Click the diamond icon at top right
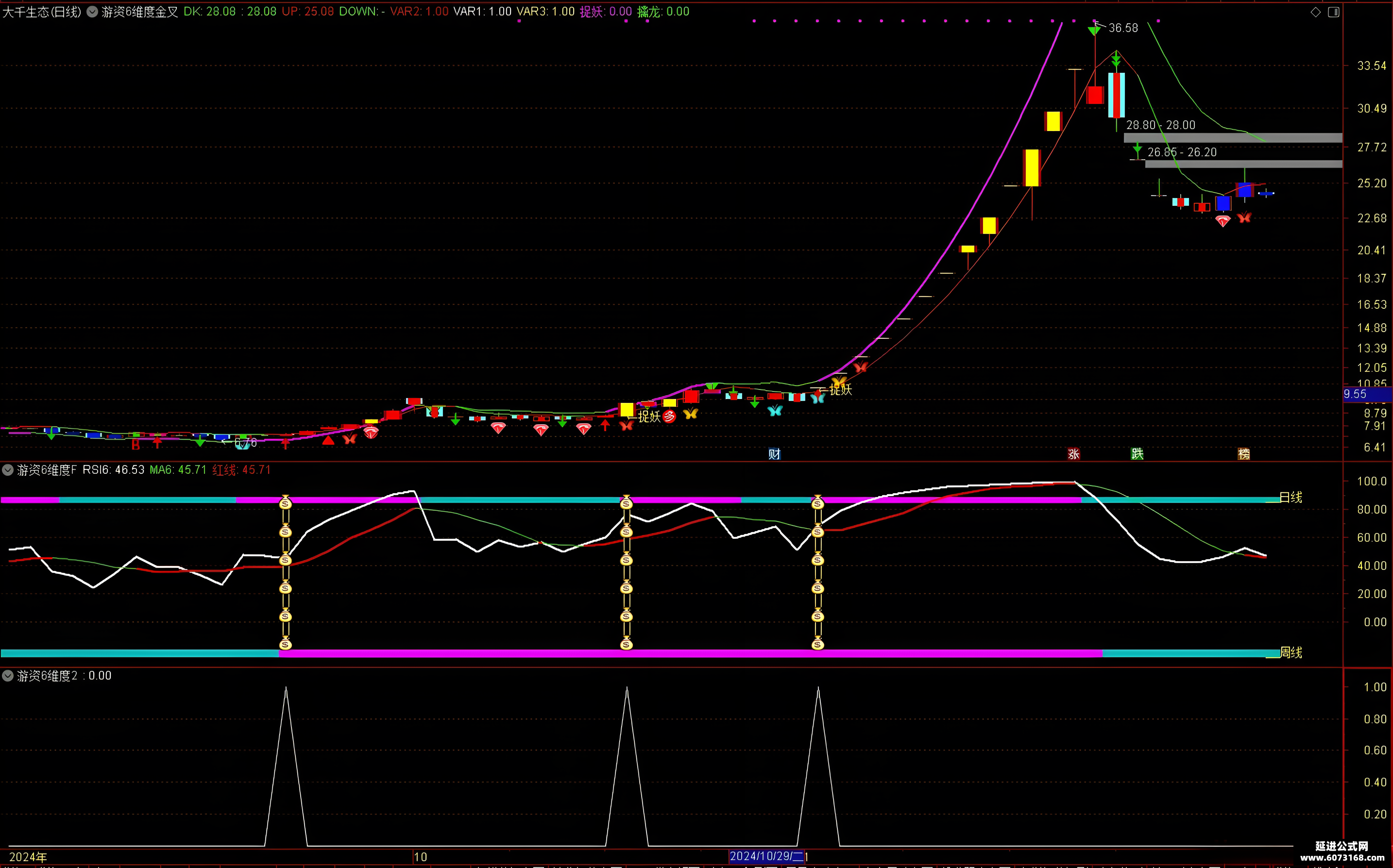Image resolution: width=1393 pixels, height=868 pixels. pos(1315,12)
